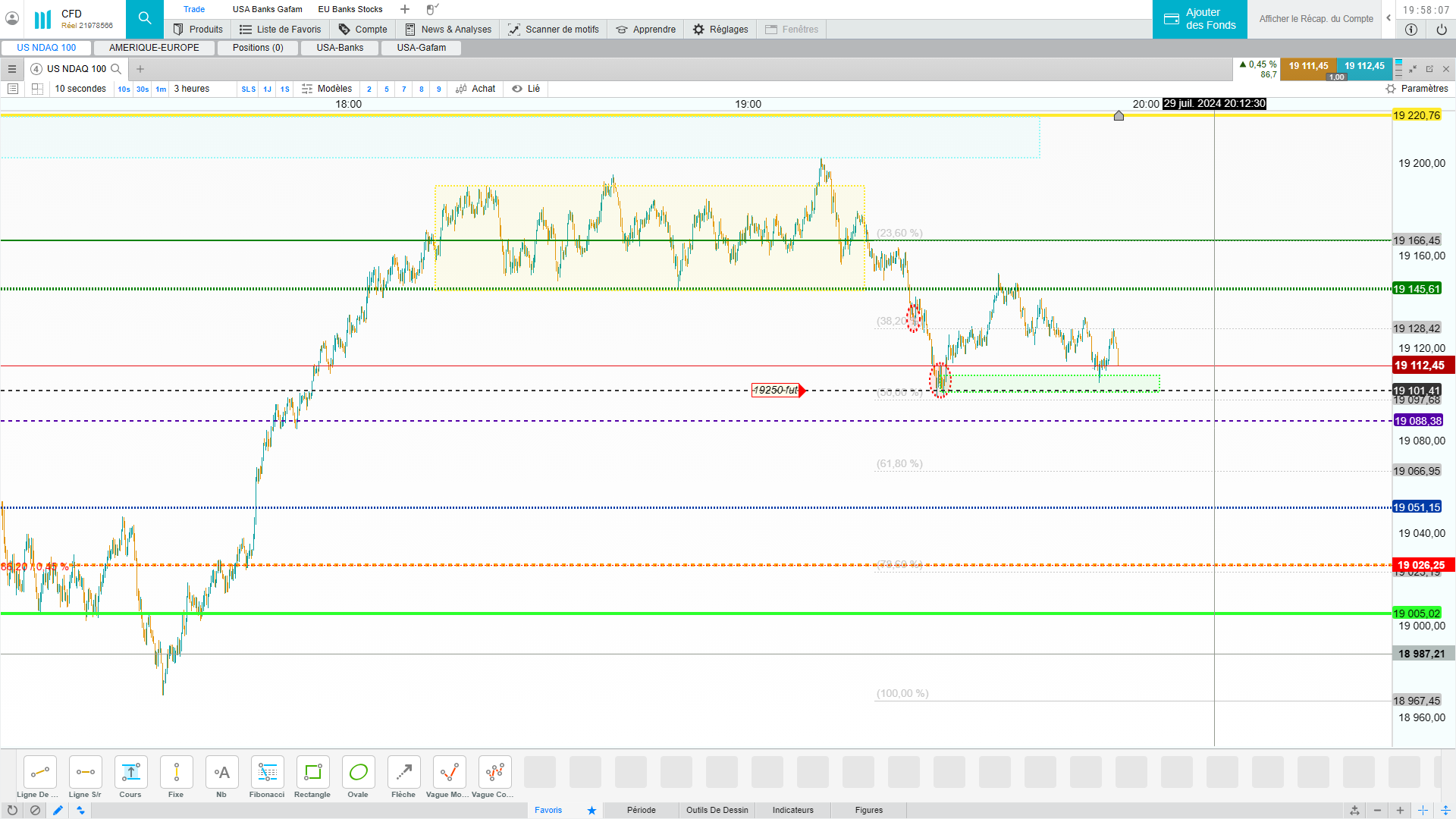1456x819 pixels.
Task: Click the blue search magnifier button
Action: tap(144, 19)
